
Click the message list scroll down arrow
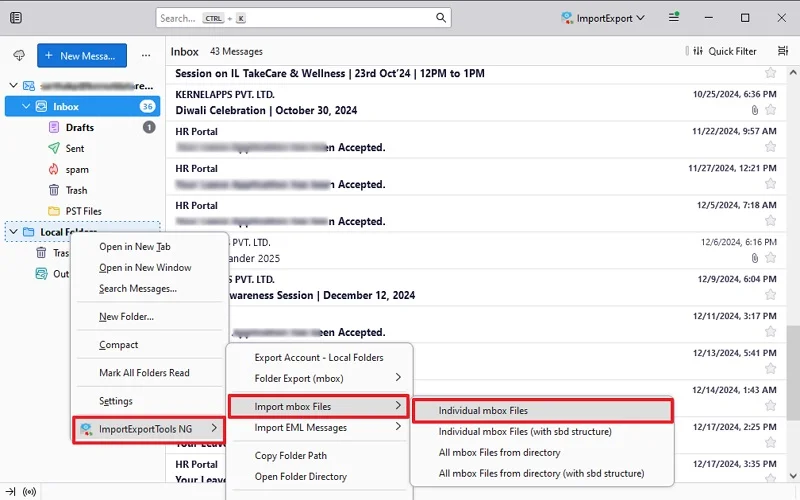(x=793, y=476)
